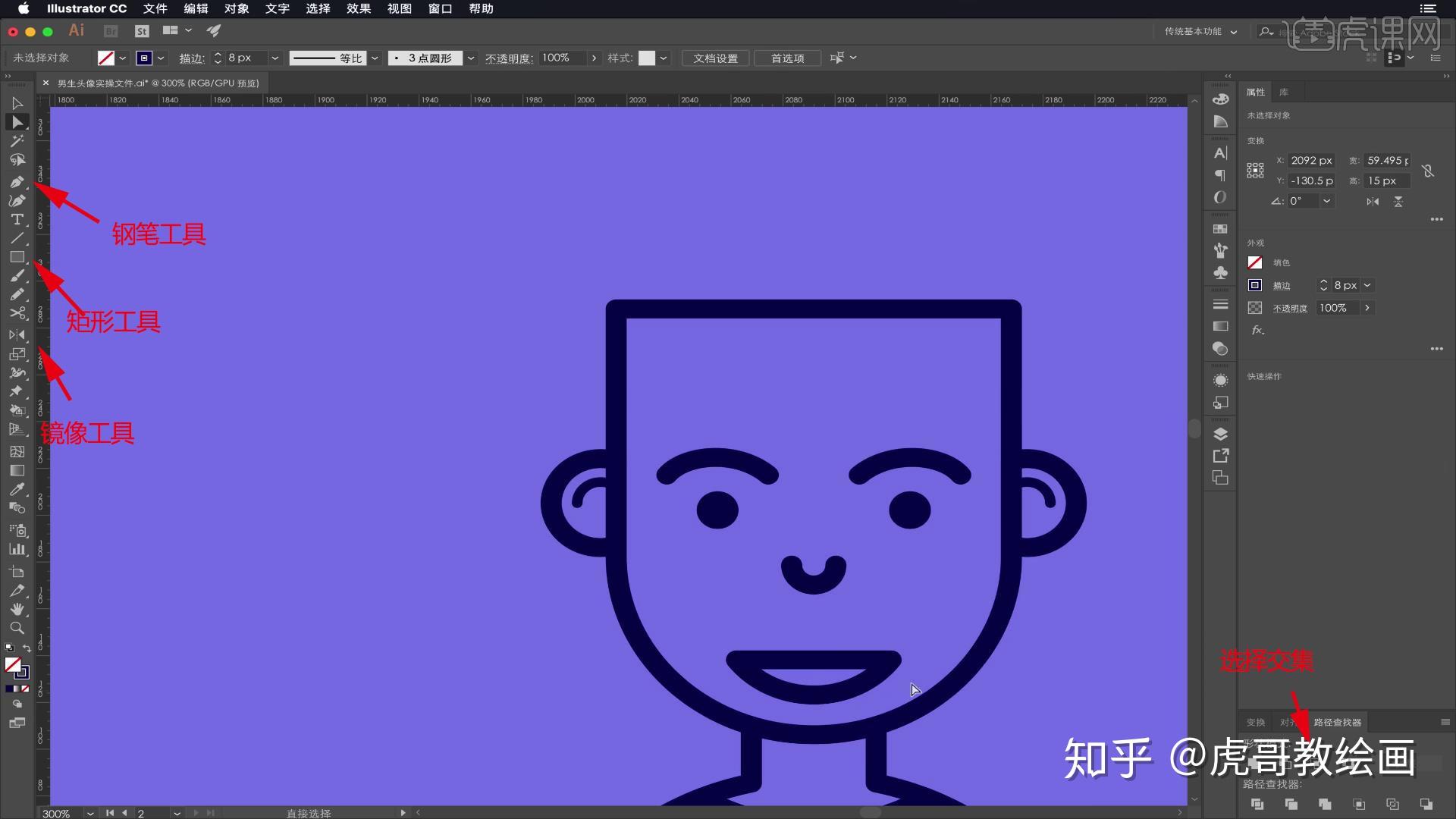Image resolution: width=1456 pixels, height=819 pixels.
Task: Select the Scale tool
Action: tap(17, 354)
